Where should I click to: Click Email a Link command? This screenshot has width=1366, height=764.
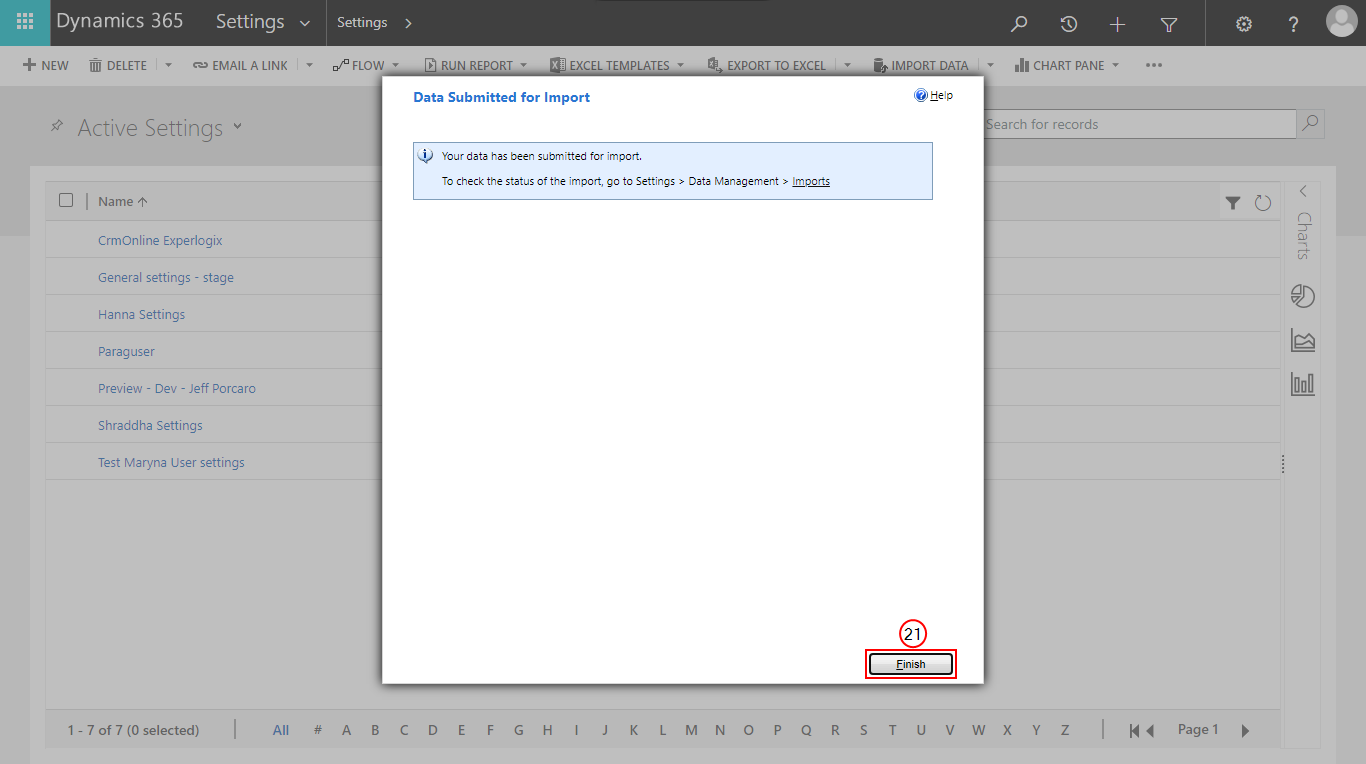[x=240, y=65]
